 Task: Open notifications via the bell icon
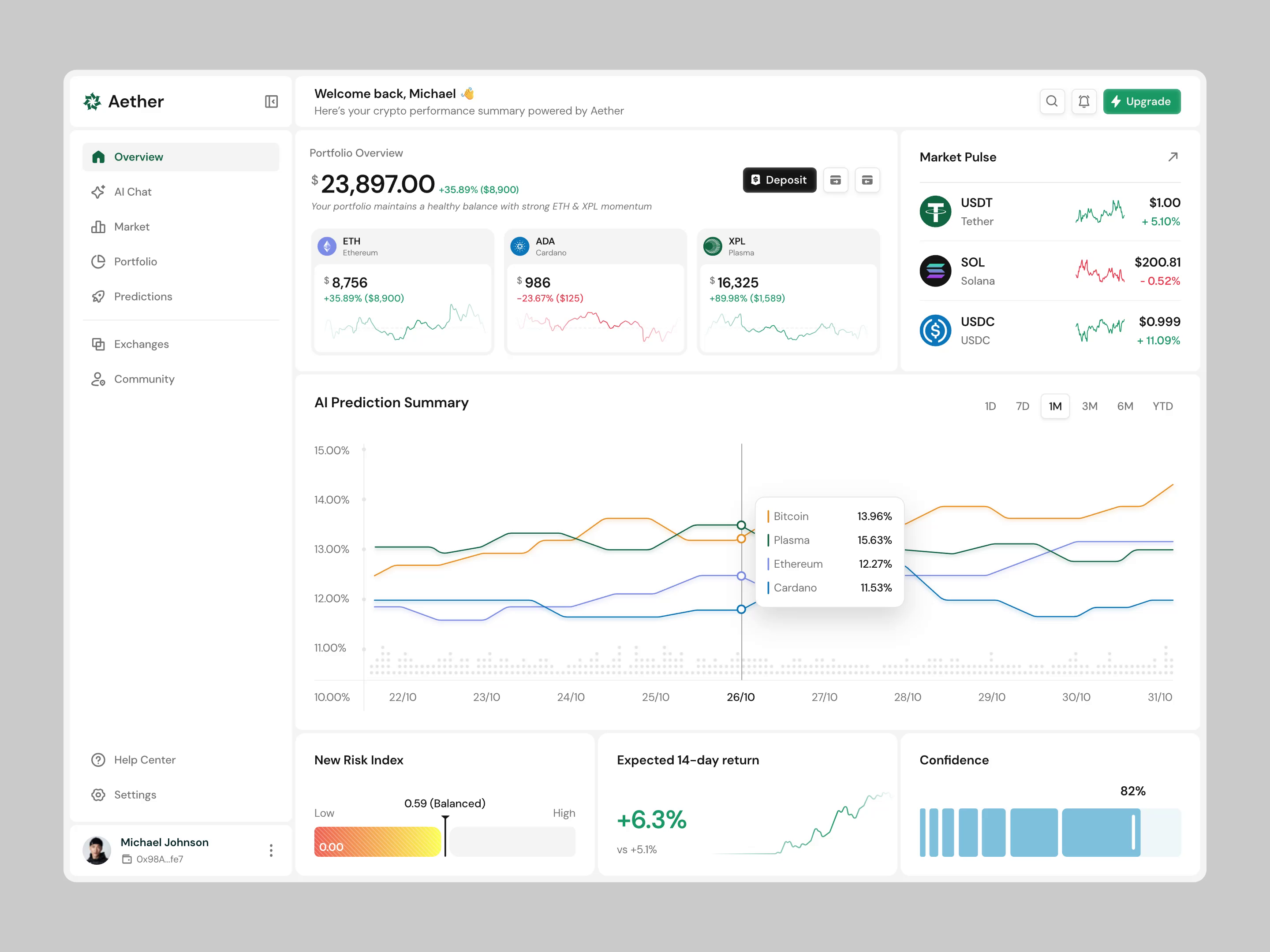coord(1084,101)
